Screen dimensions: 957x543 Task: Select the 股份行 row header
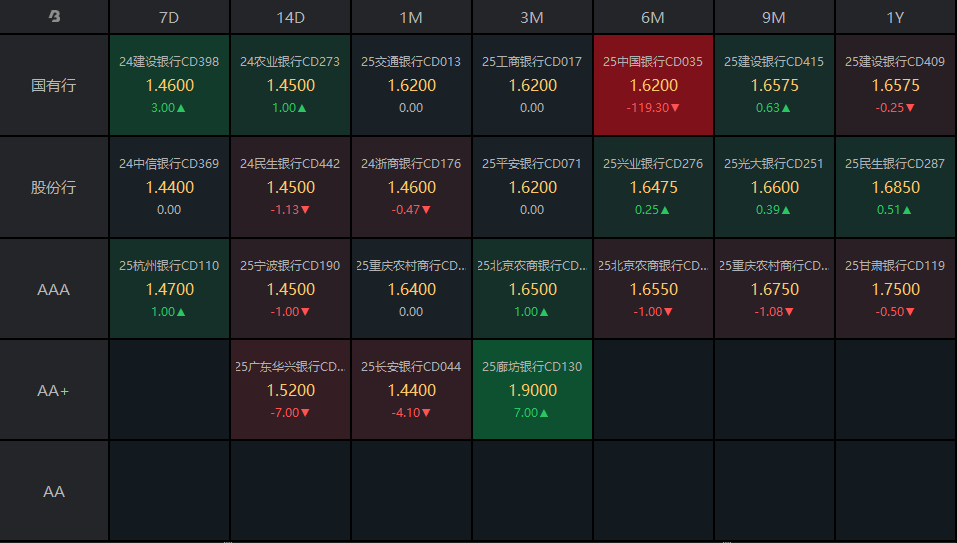54,187
